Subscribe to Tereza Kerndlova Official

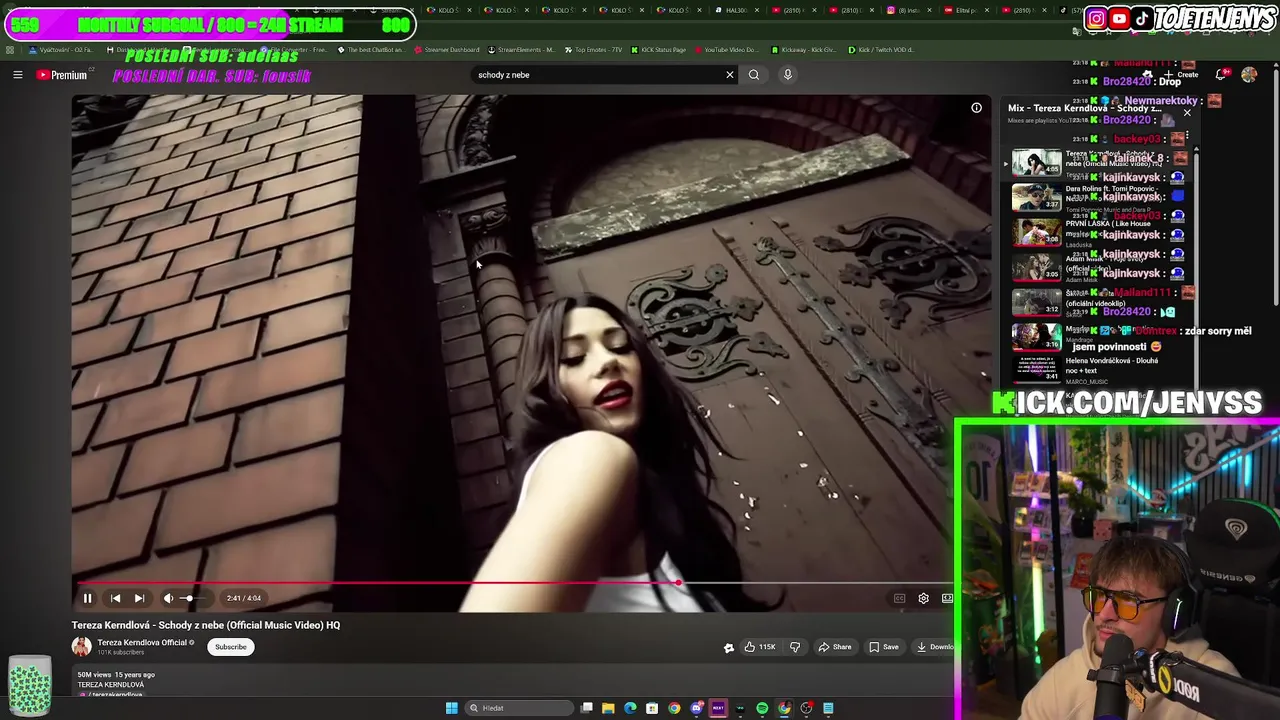[x=230, y=647]
